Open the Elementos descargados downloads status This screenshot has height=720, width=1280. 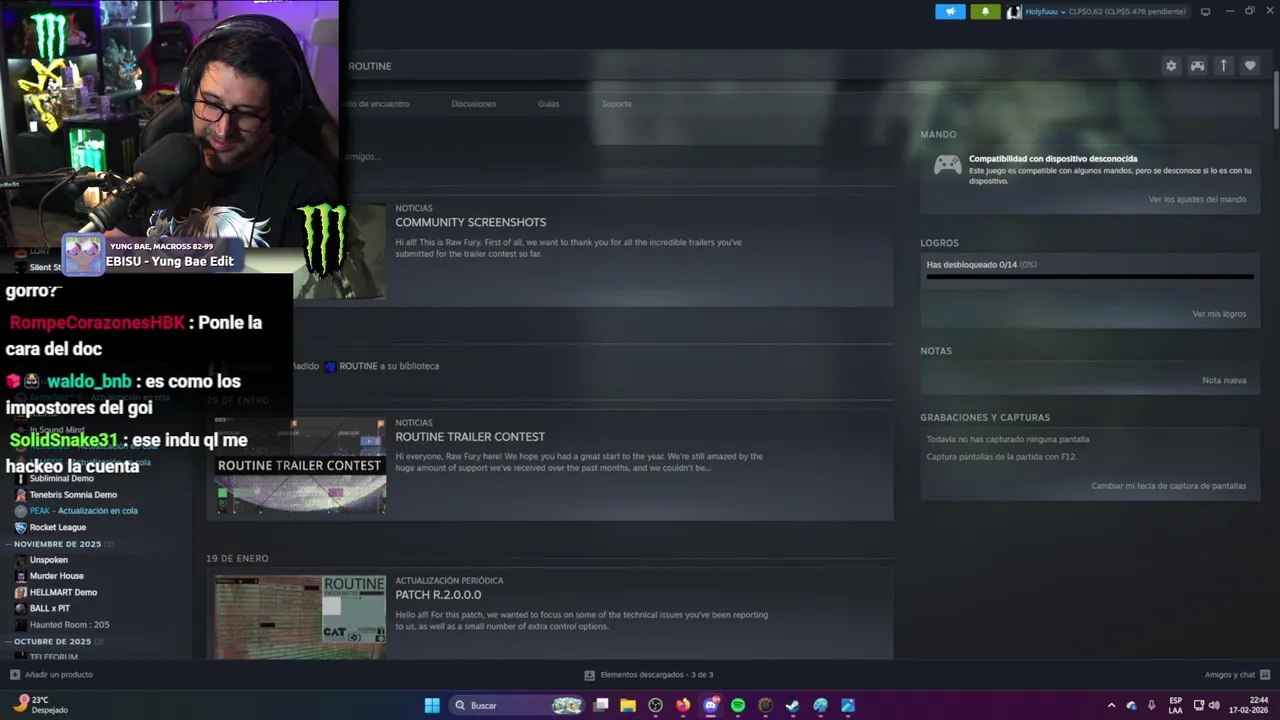649,675
